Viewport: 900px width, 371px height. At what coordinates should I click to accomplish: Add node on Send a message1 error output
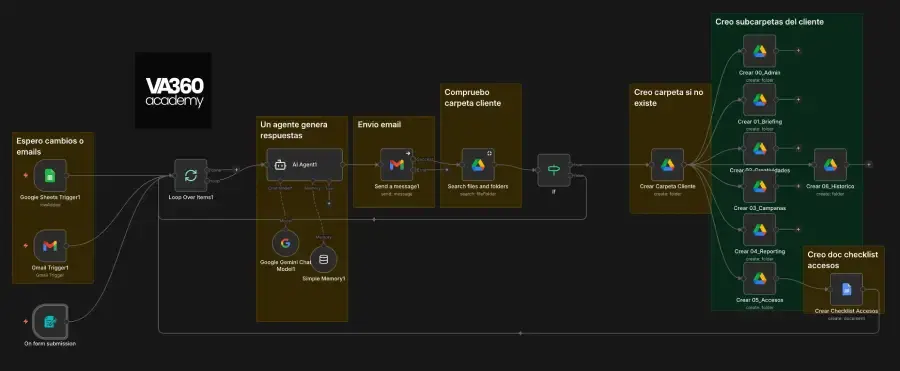(447, 169)
